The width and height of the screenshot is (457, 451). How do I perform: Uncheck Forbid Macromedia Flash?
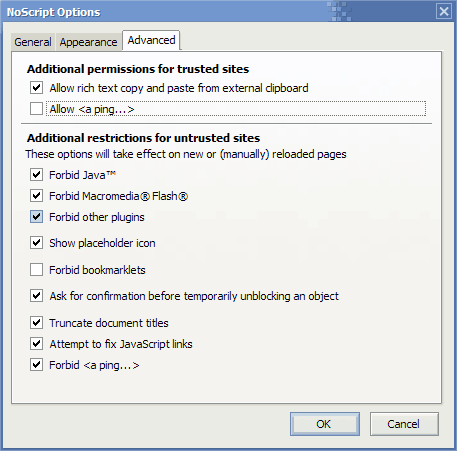pos(36,196)
